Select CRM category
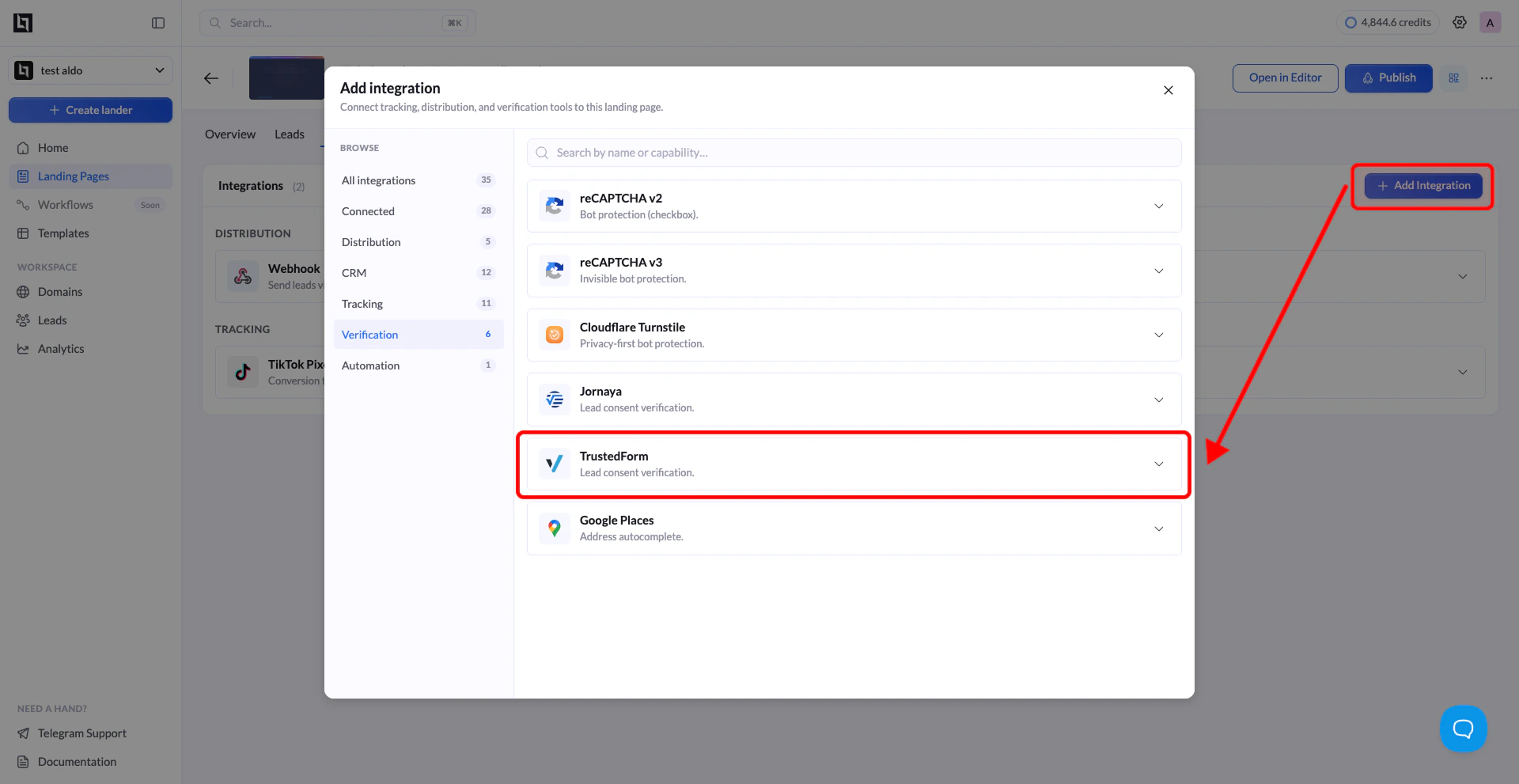Viewport: 1519px width, 784px height. pyautogui.click(x=419, y=273)
